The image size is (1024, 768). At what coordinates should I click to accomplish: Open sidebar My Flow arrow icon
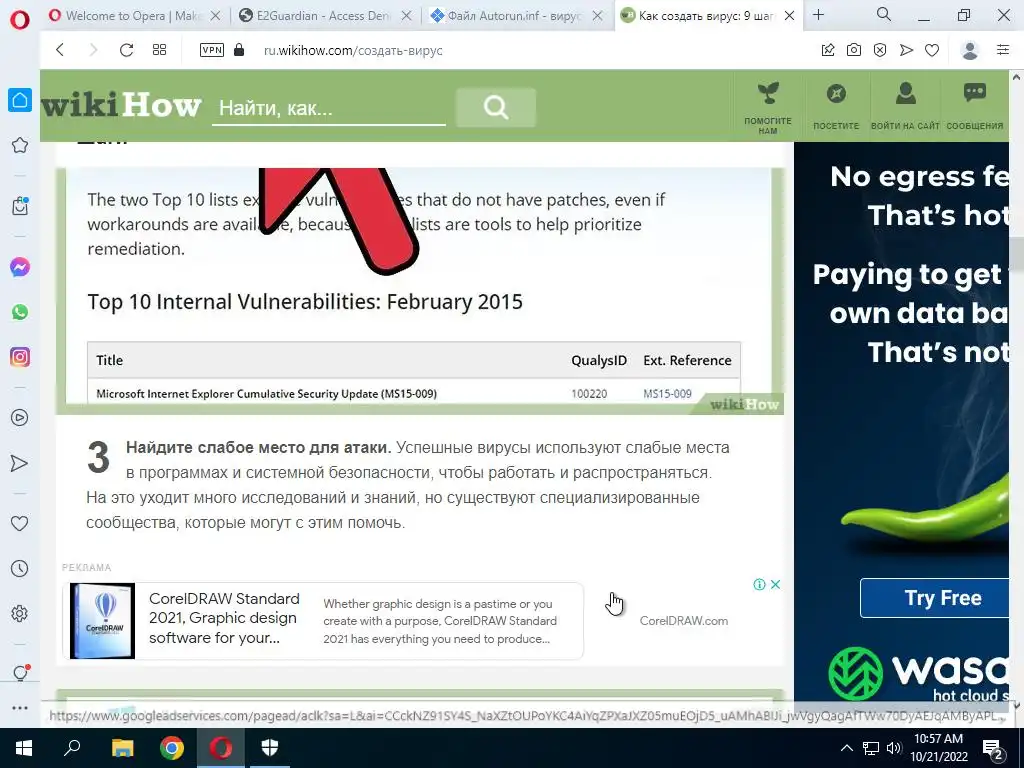(20, 463)
